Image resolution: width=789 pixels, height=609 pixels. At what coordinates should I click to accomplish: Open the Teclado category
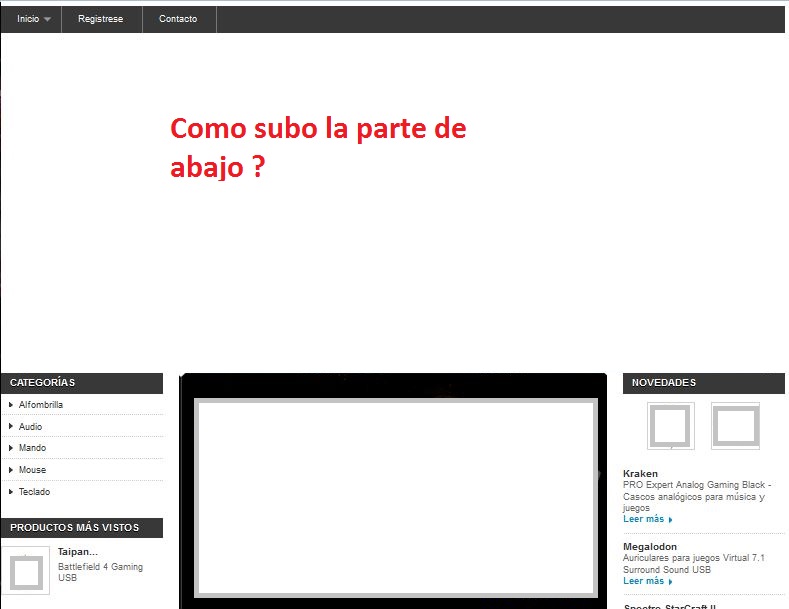34,492
